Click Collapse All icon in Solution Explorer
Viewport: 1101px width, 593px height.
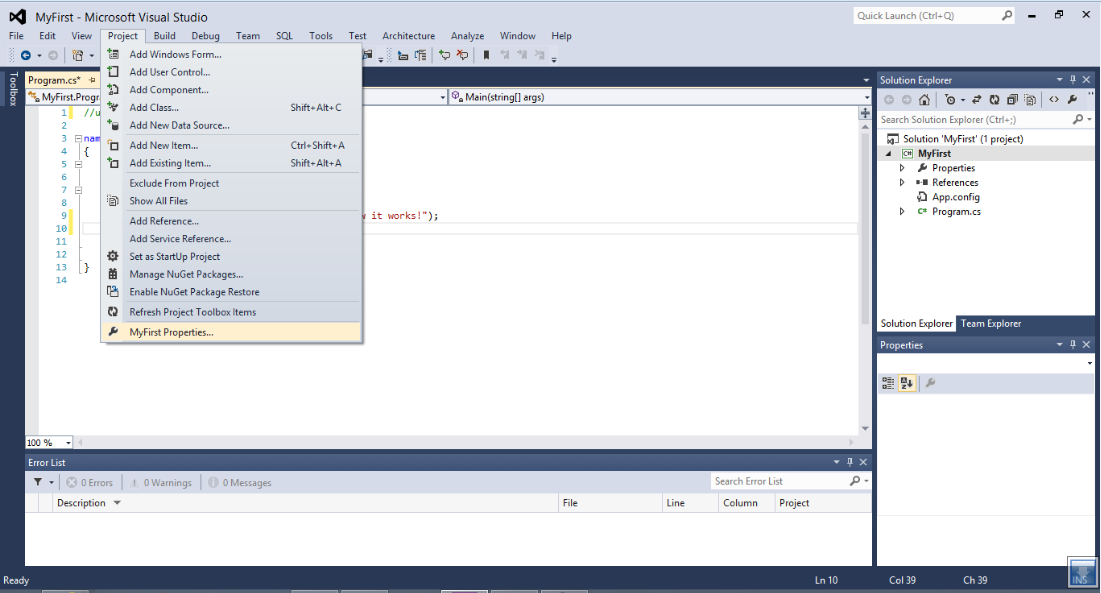pyautogui.click(x=1012, y=100)
